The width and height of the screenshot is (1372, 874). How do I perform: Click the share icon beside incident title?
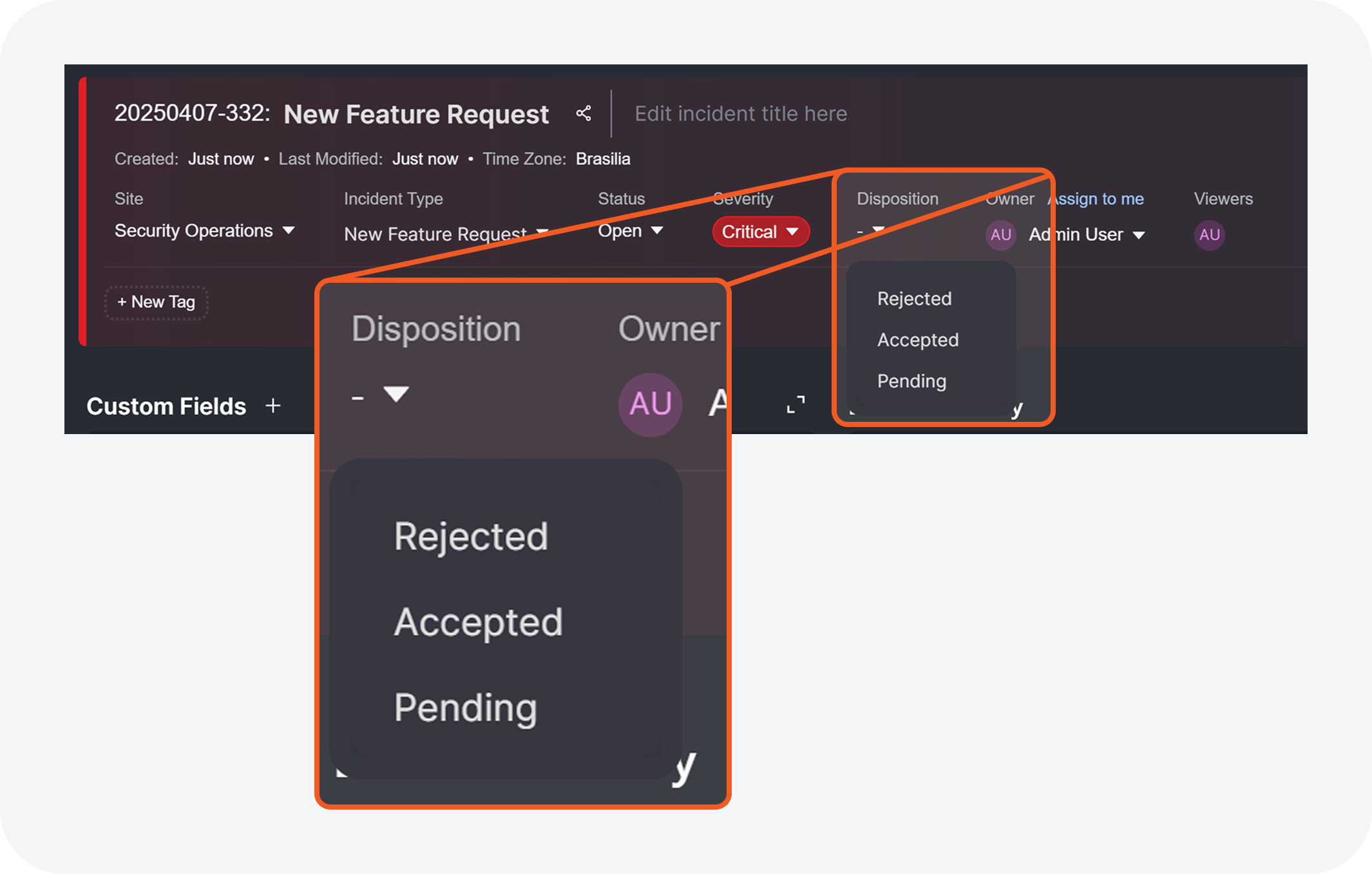coord(584,114)
